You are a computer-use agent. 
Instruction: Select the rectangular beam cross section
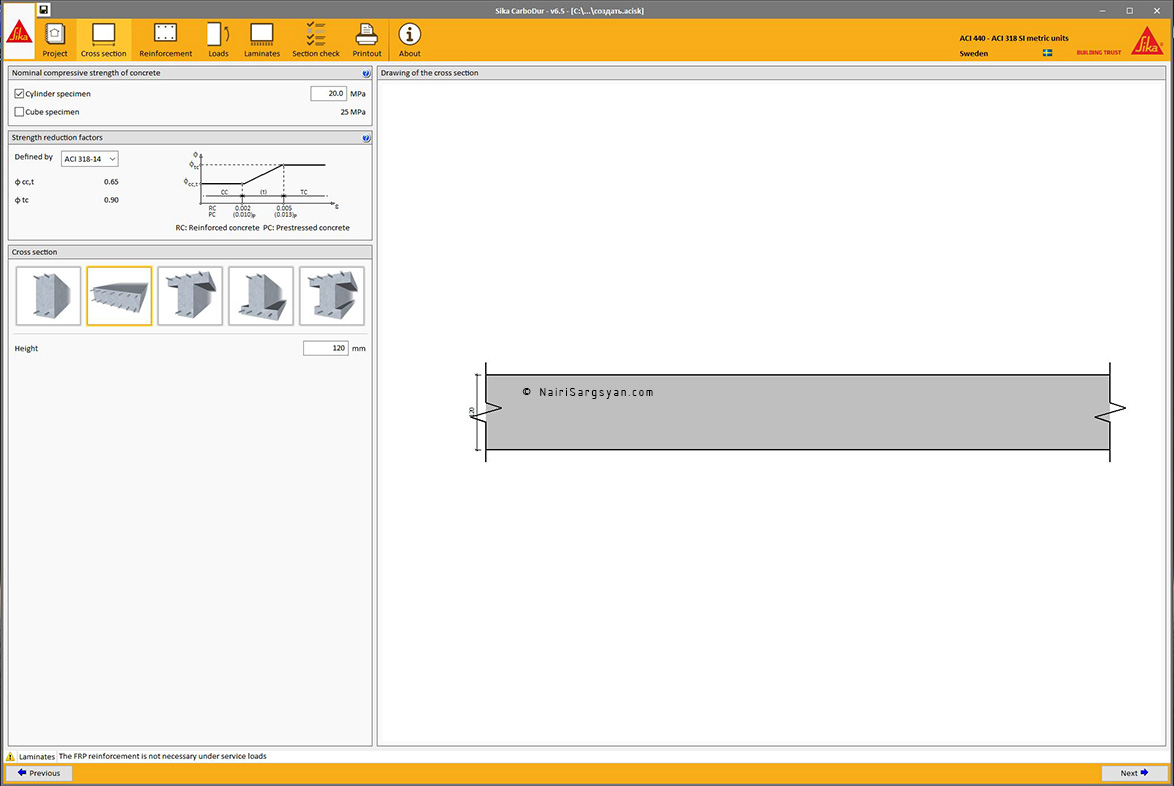[x=49, y=296]
